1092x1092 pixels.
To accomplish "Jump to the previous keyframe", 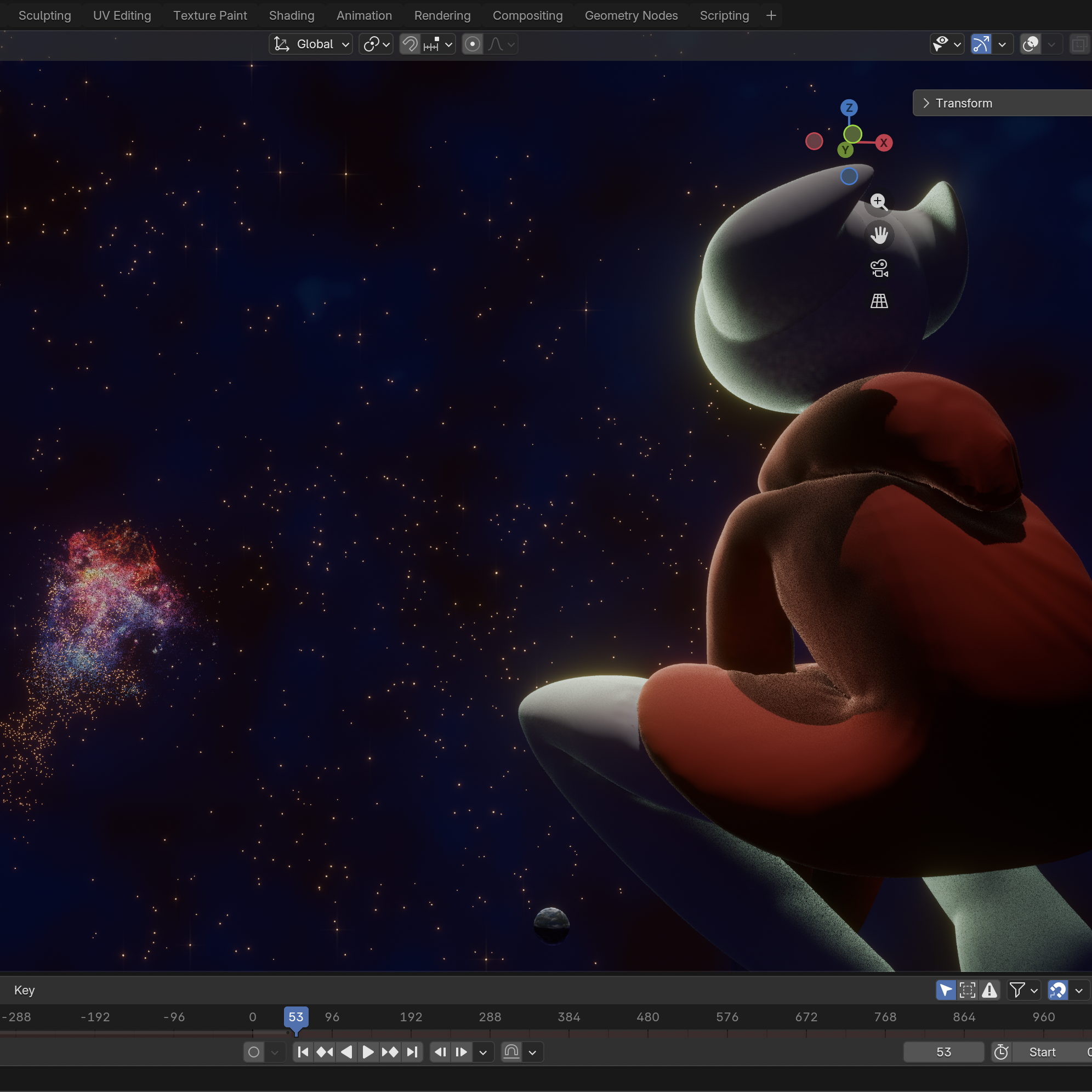I will click(x=325, y=1052).
